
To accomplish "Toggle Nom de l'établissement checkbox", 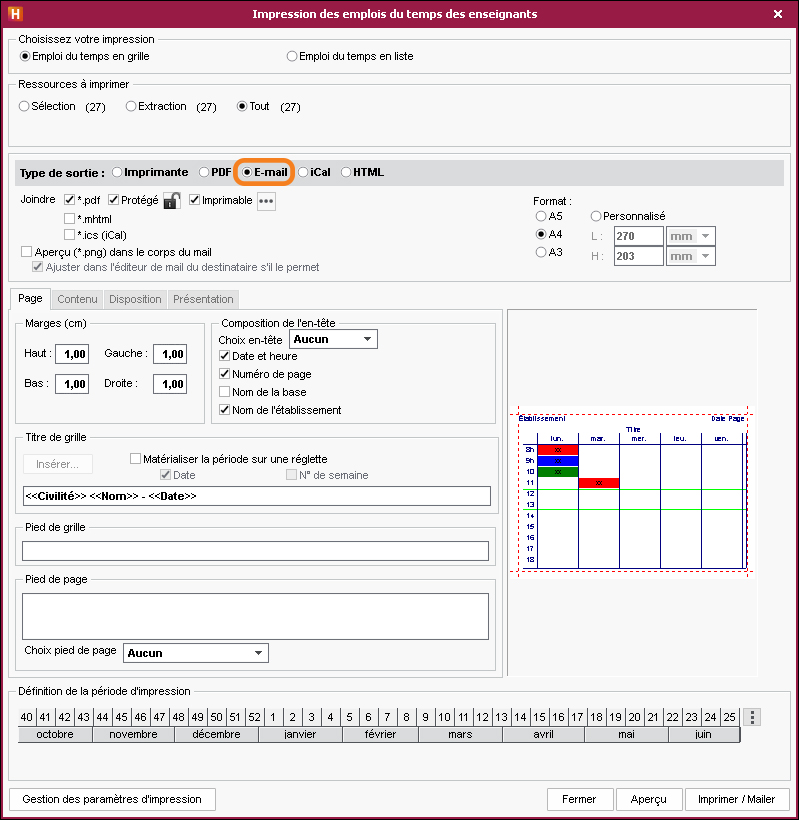I will coord(224,409).
